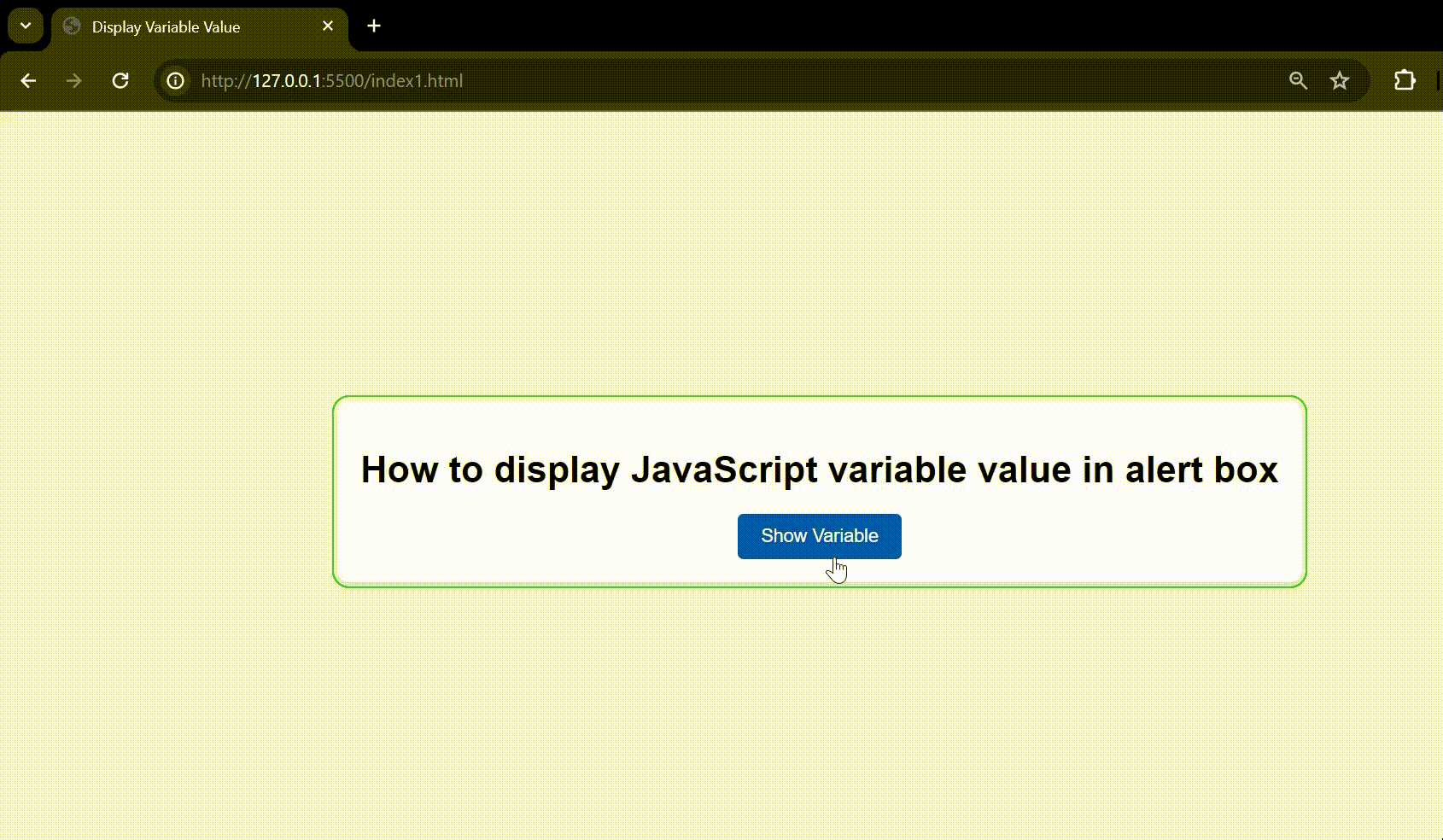Open the address bar URL field

click(598, 80)
